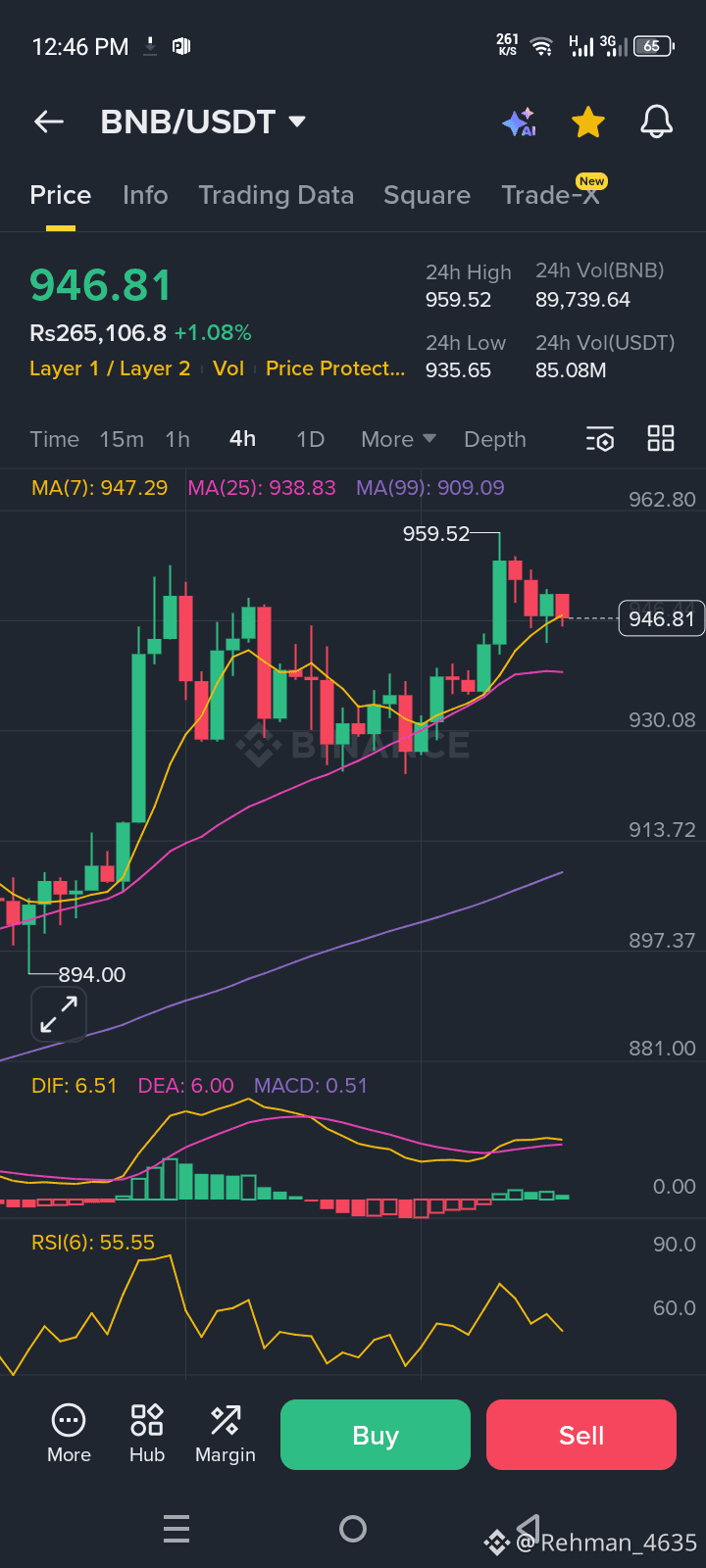Tap the Android home circle button
The width and height of the screenshot is (706, 1568).
353,1529
